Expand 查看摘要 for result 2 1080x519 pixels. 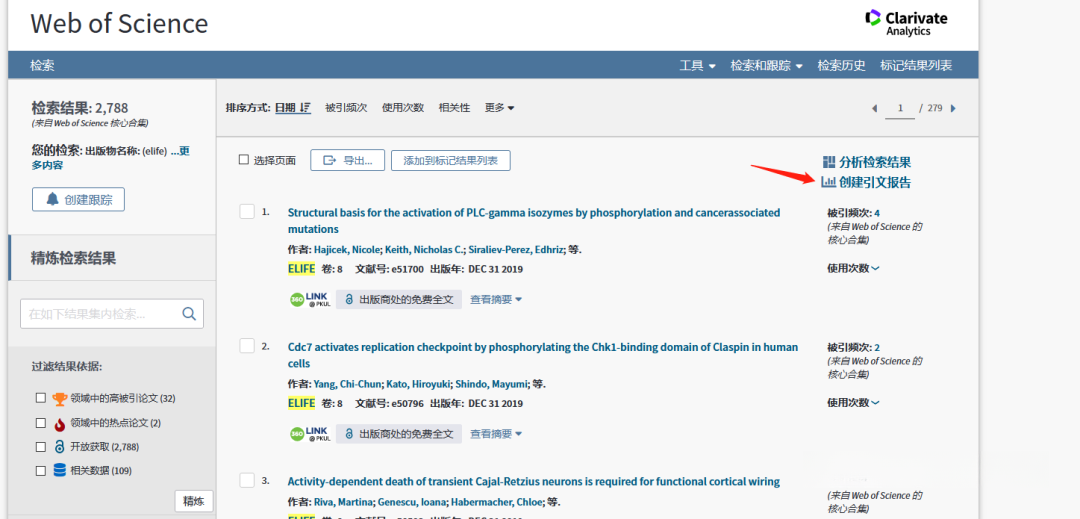tap(496, 434)
